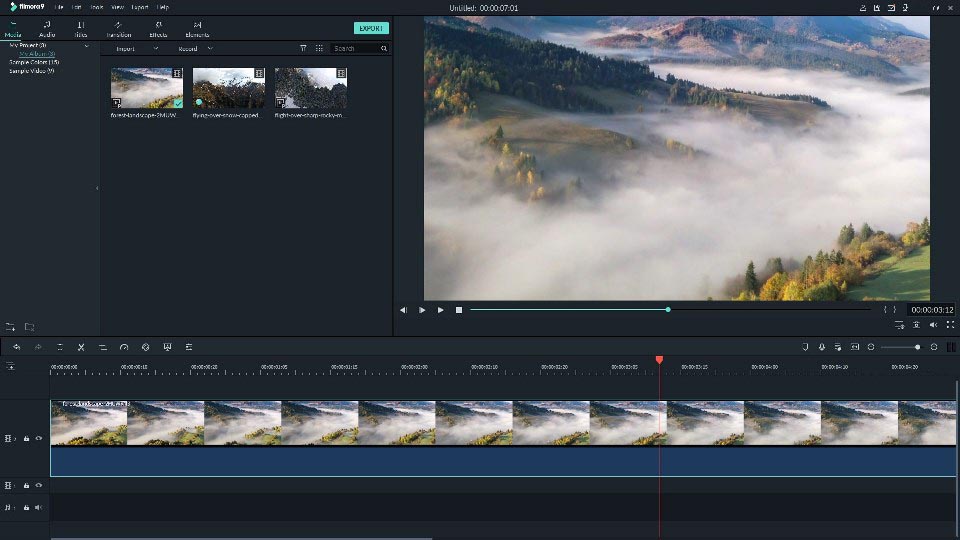
Task: Click the preview progress slider handle
Action: tap(668, 310)
